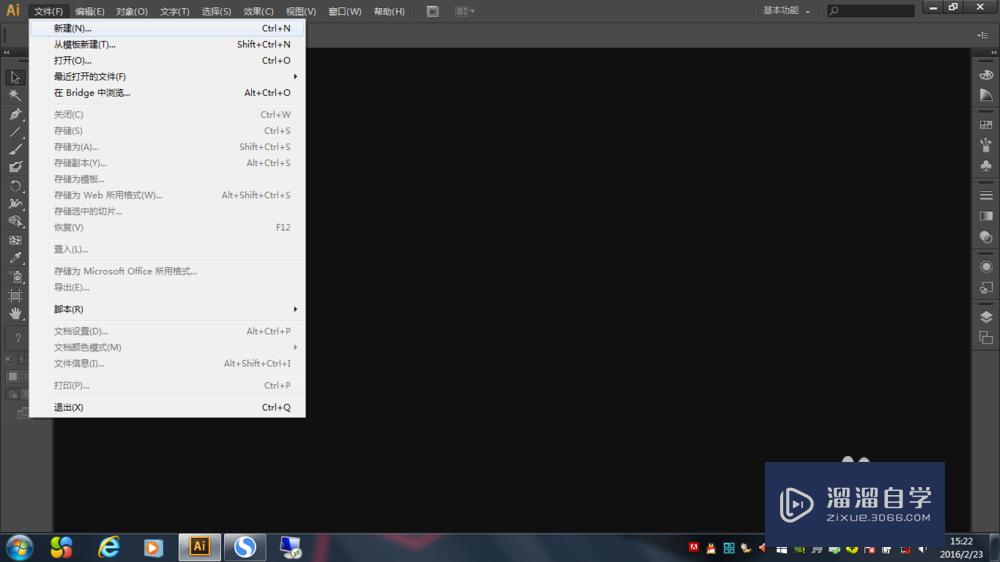Select the Warp tool

click(x=15, y=203)
